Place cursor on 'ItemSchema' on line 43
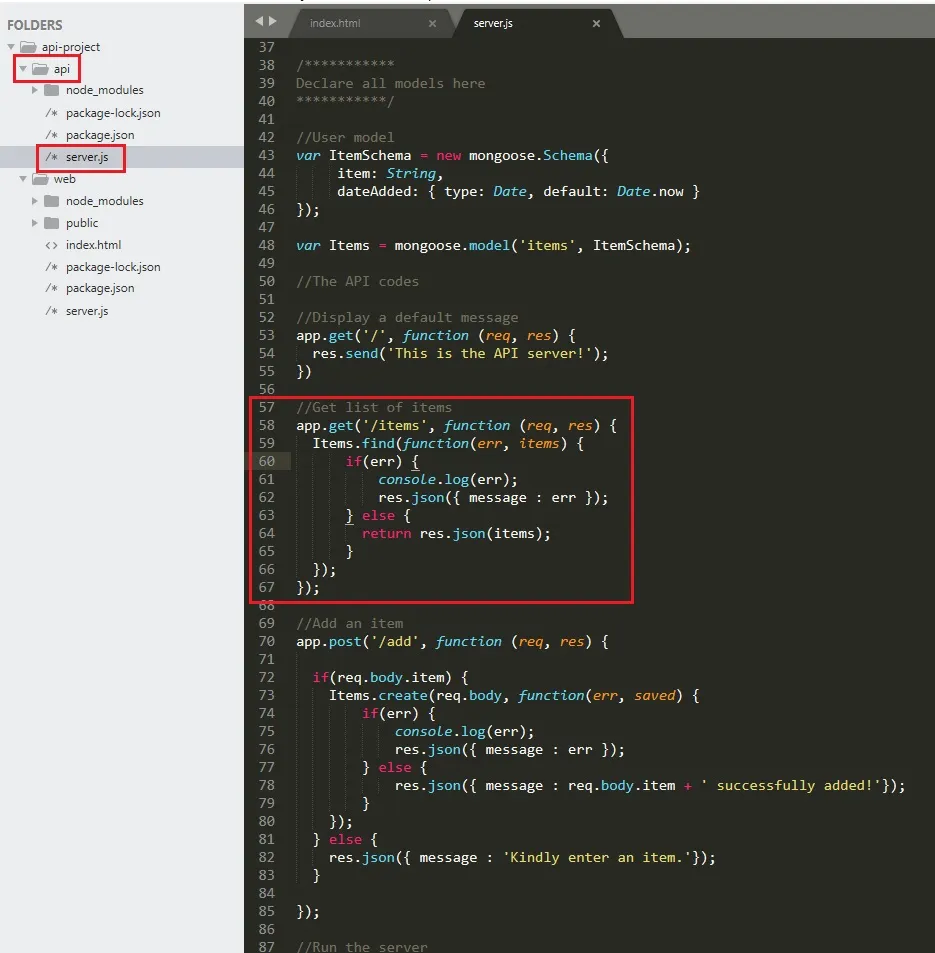This screenshot has width=935, height=953. click(370, 156)
